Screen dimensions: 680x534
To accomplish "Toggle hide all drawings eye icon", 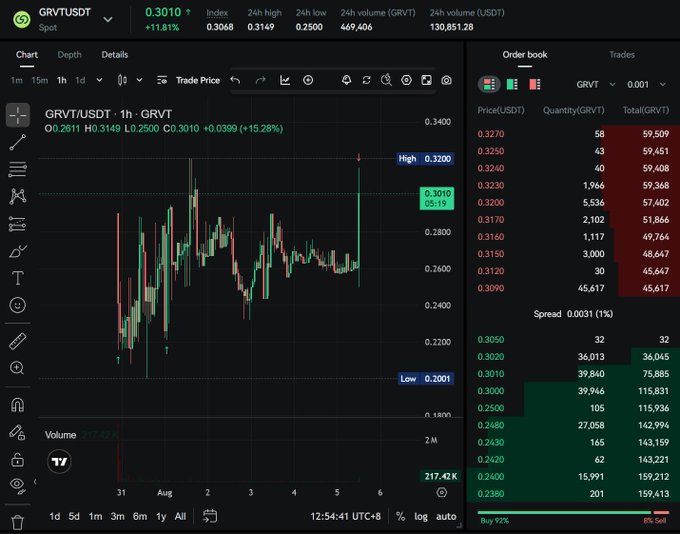I will (18, 485).
